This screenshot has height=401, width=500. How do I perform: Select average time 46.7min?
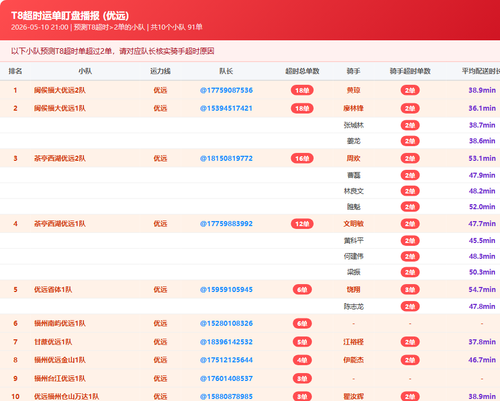point(482,360)
